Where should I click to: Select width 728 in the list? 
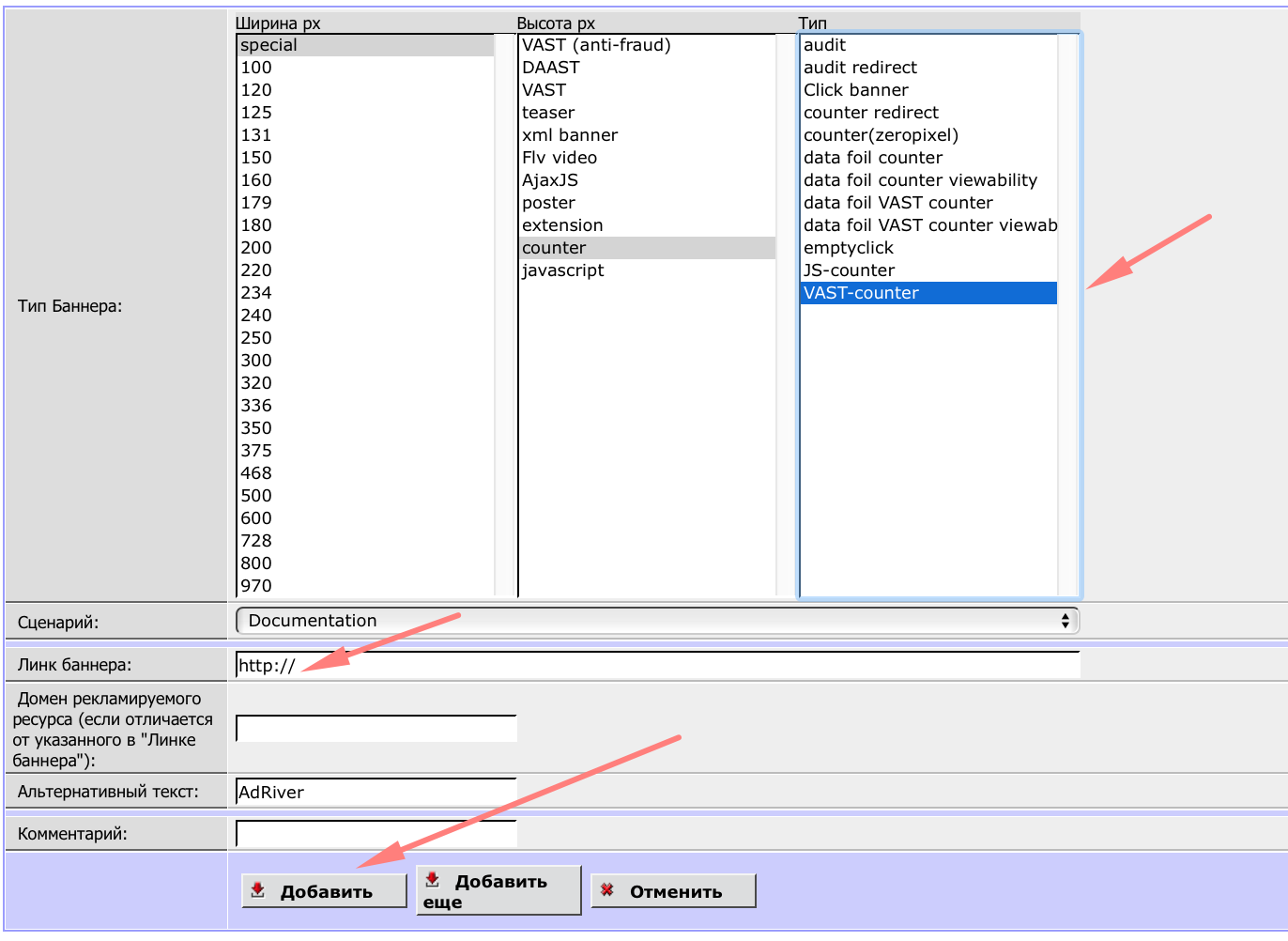(x=365, y=541)
